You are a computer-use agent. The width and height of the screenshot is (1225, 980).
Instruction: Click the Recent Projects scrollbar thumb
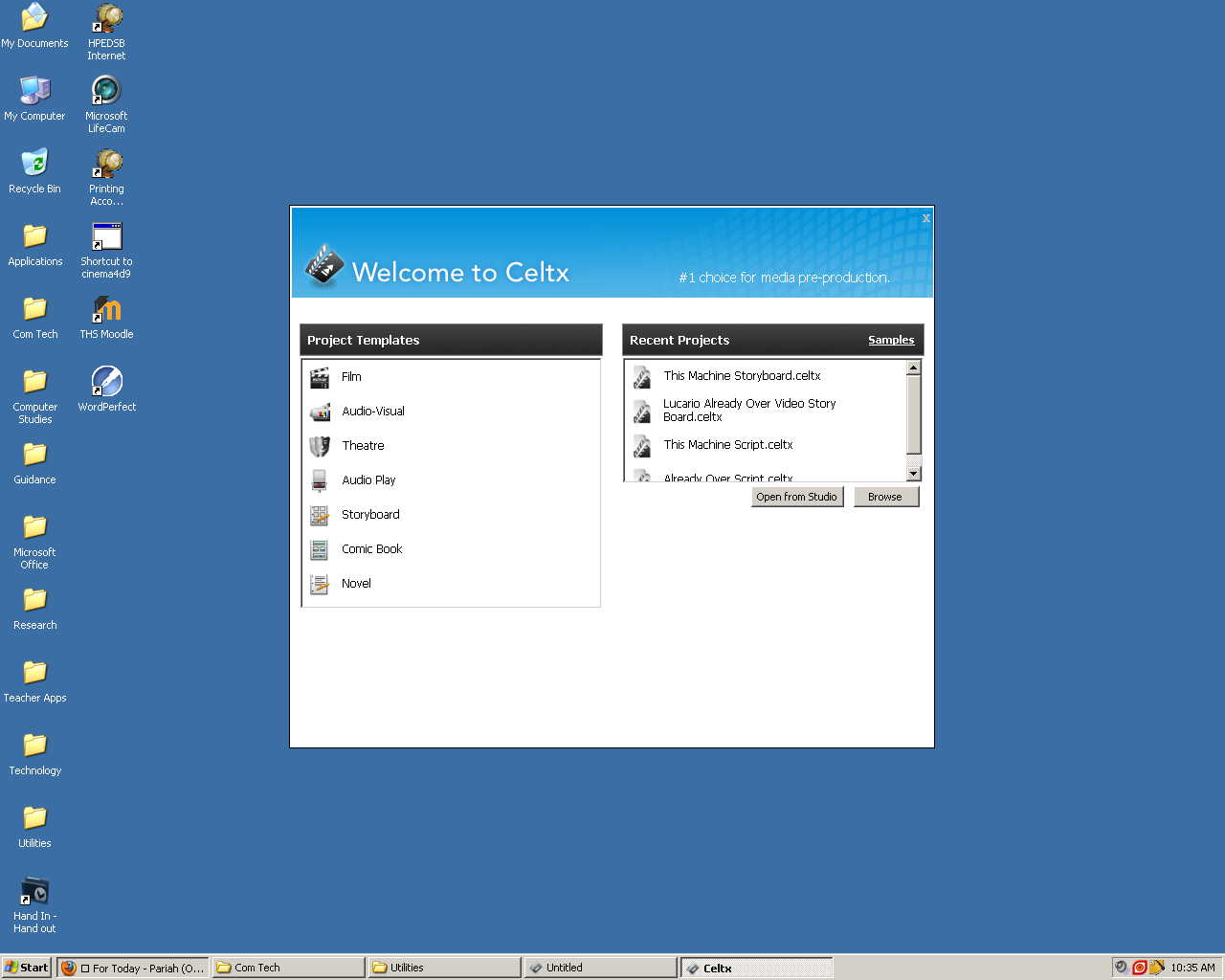pyautogui.click(x=914, y=415)
